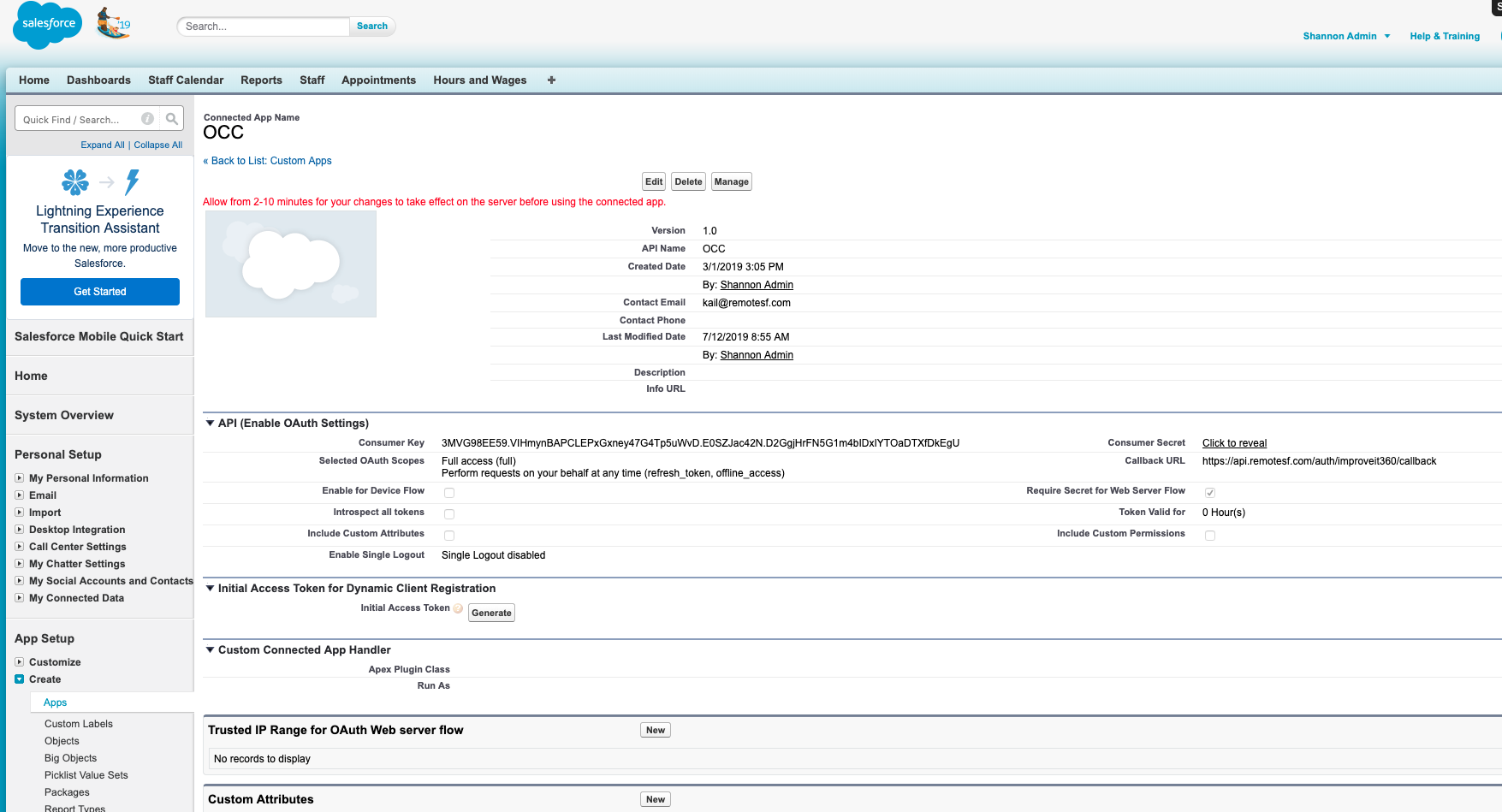Screen dimensions: 1502x812
Task: Collapse the API (Enable OAuth Settings) section
Action: click(x=210, y=423)
